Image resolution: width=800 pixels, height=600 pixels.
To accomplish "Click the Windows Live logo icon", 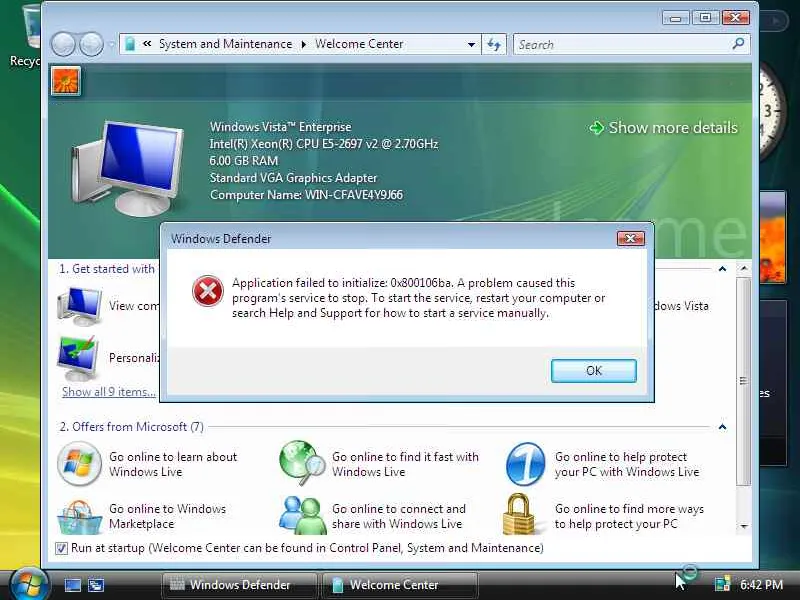I will pyautogui.click(x=79, y=463).
